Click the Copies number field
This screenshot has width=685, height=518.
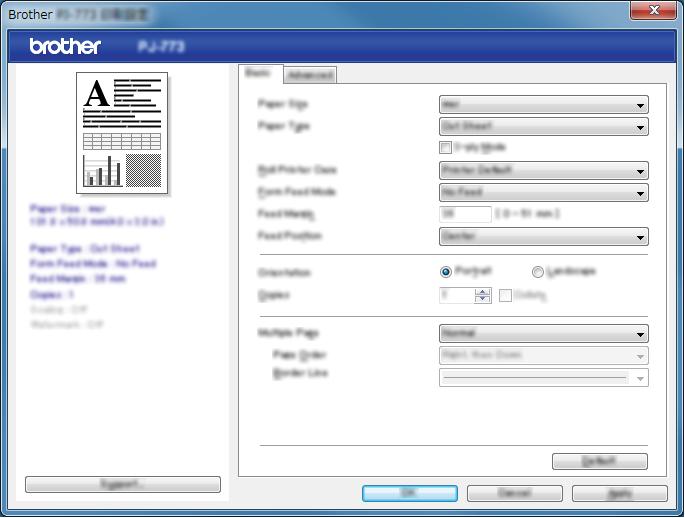[457, 295]
